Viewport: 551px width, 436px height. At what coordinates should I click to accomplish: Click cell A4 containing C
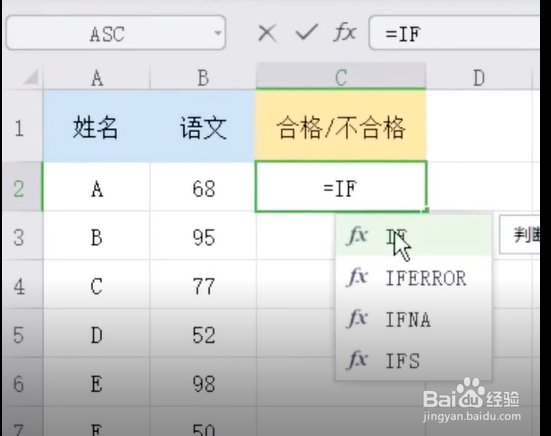point(97,285)
